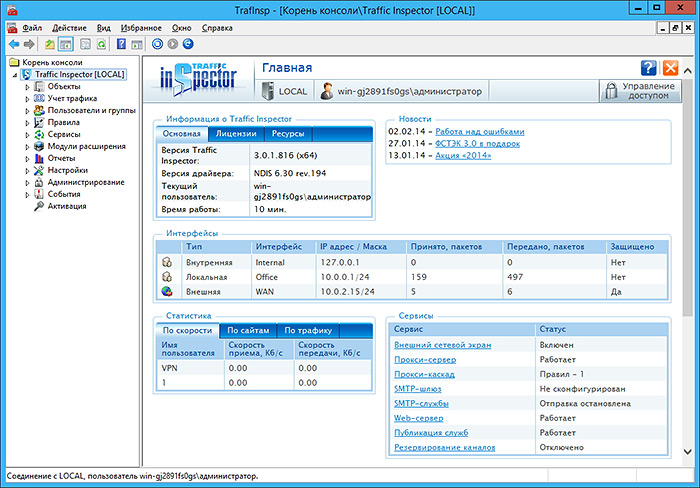Toggle the show/hide console tree toolbar icon
700x488 pixels.
click(x=66, y=44)
